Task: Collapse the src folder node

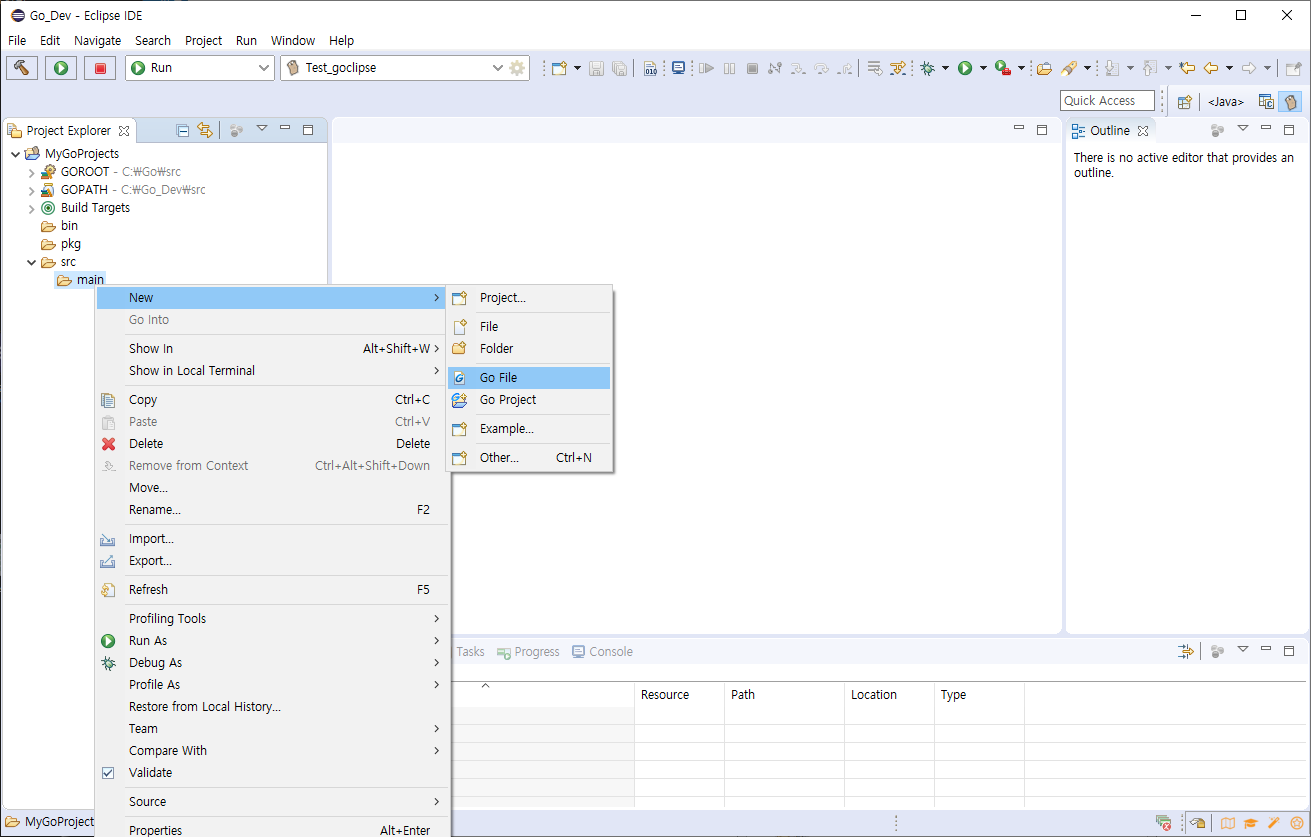Action: (x=31, y=262)
